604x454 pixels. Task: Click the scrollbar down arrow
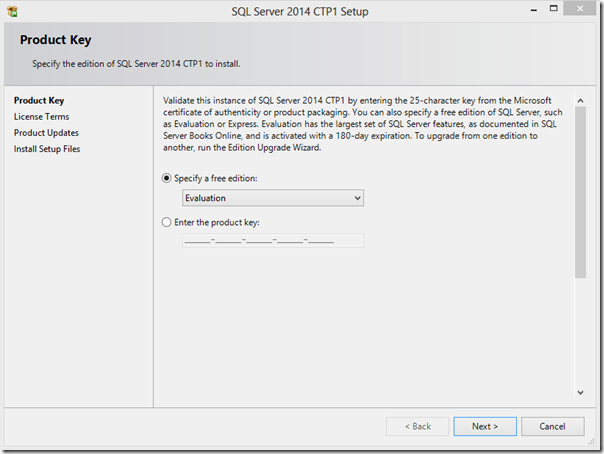click(x=581, y=392)
